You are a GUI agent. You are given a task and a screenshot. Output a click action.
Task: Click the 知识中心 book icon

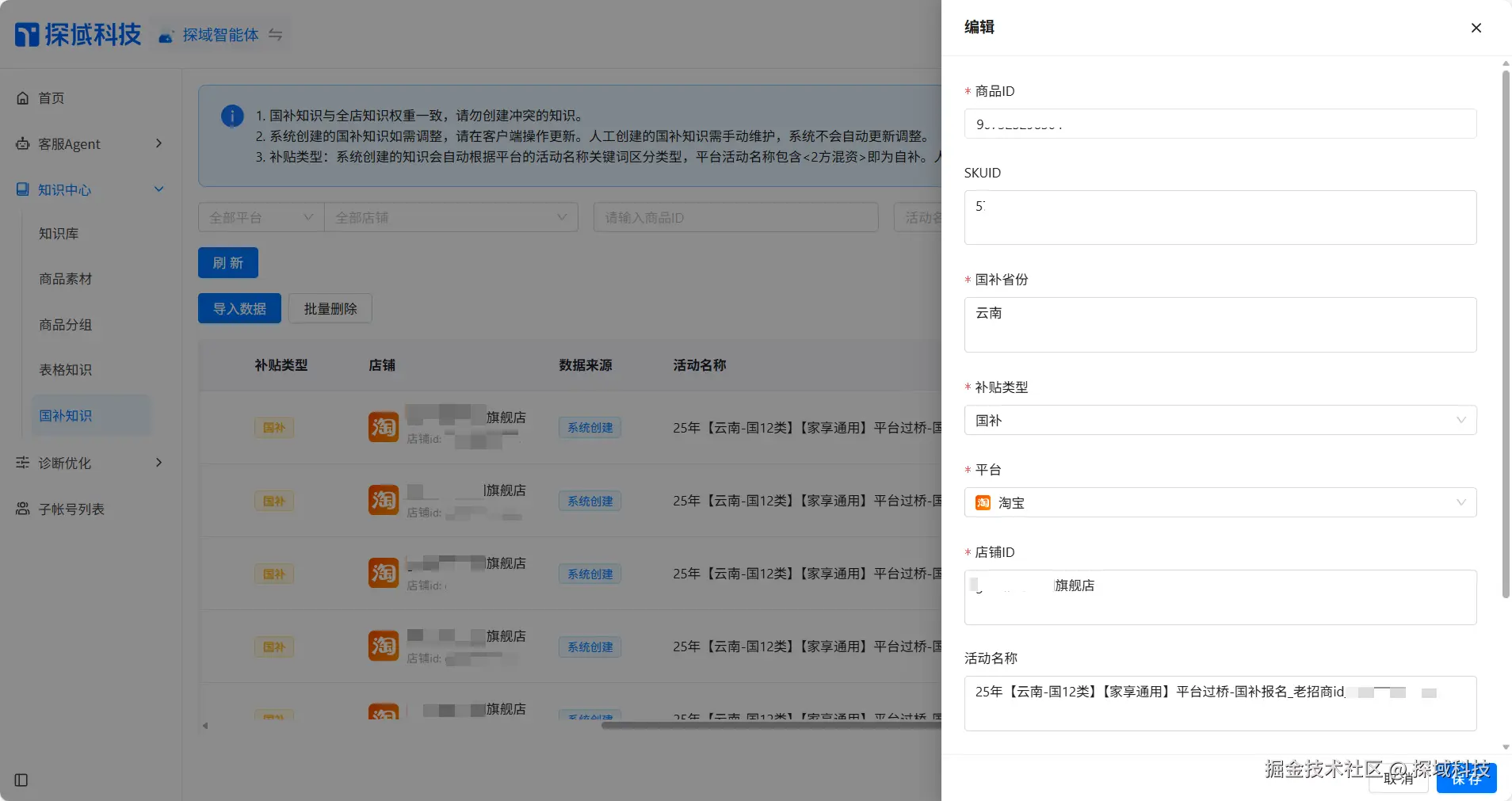[21, 189]
